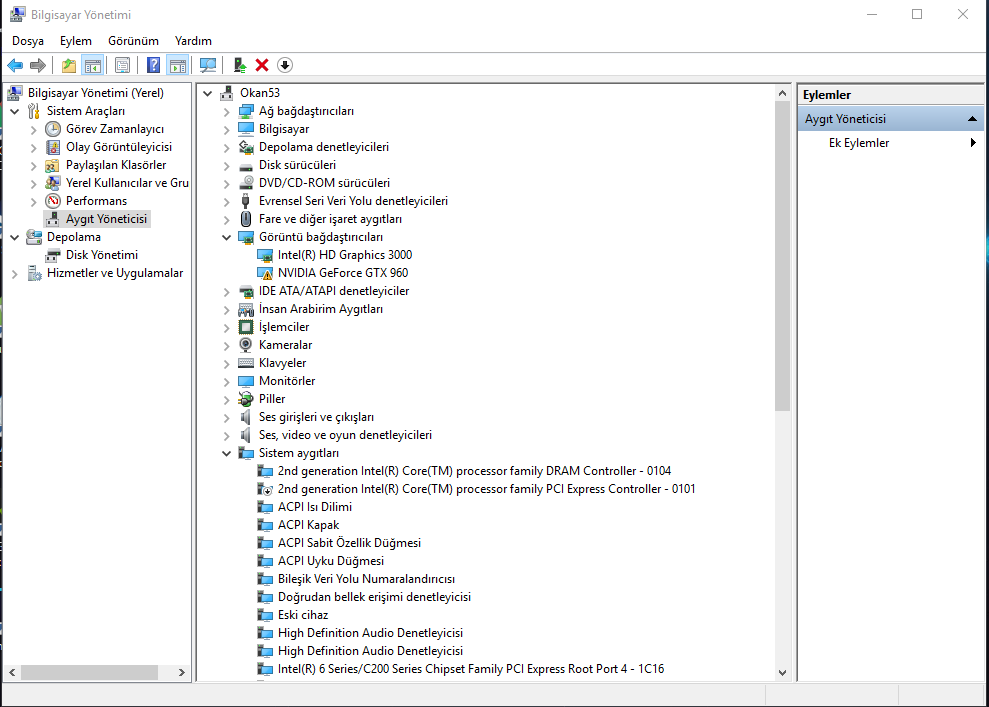
Task: Select the IDE ATA/ATAPI denetleyiciler label
Action: [334, 291]
